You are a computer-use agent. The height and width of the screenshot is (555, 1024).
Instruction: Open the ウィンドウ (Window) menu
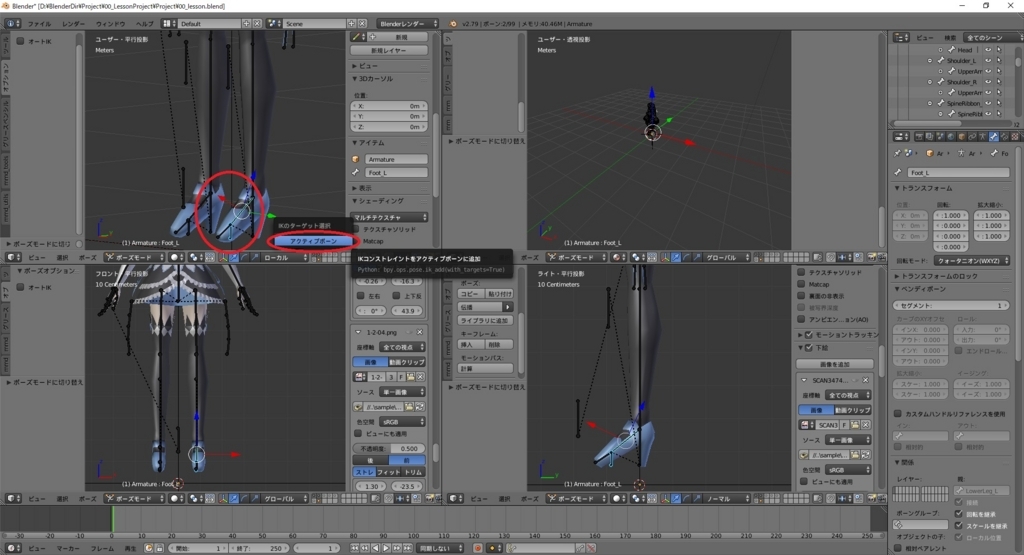click(110, 24)
